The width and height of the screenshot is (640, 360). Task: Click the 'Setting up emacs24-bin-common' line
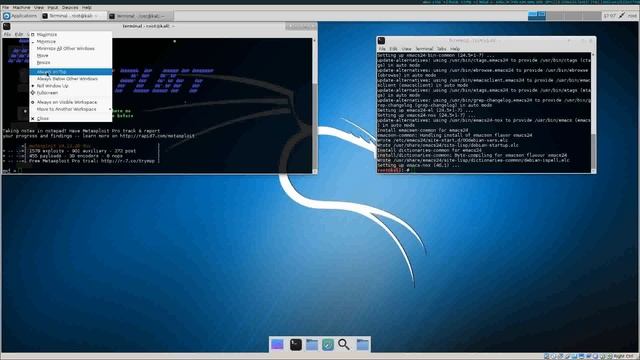(436, 56)
